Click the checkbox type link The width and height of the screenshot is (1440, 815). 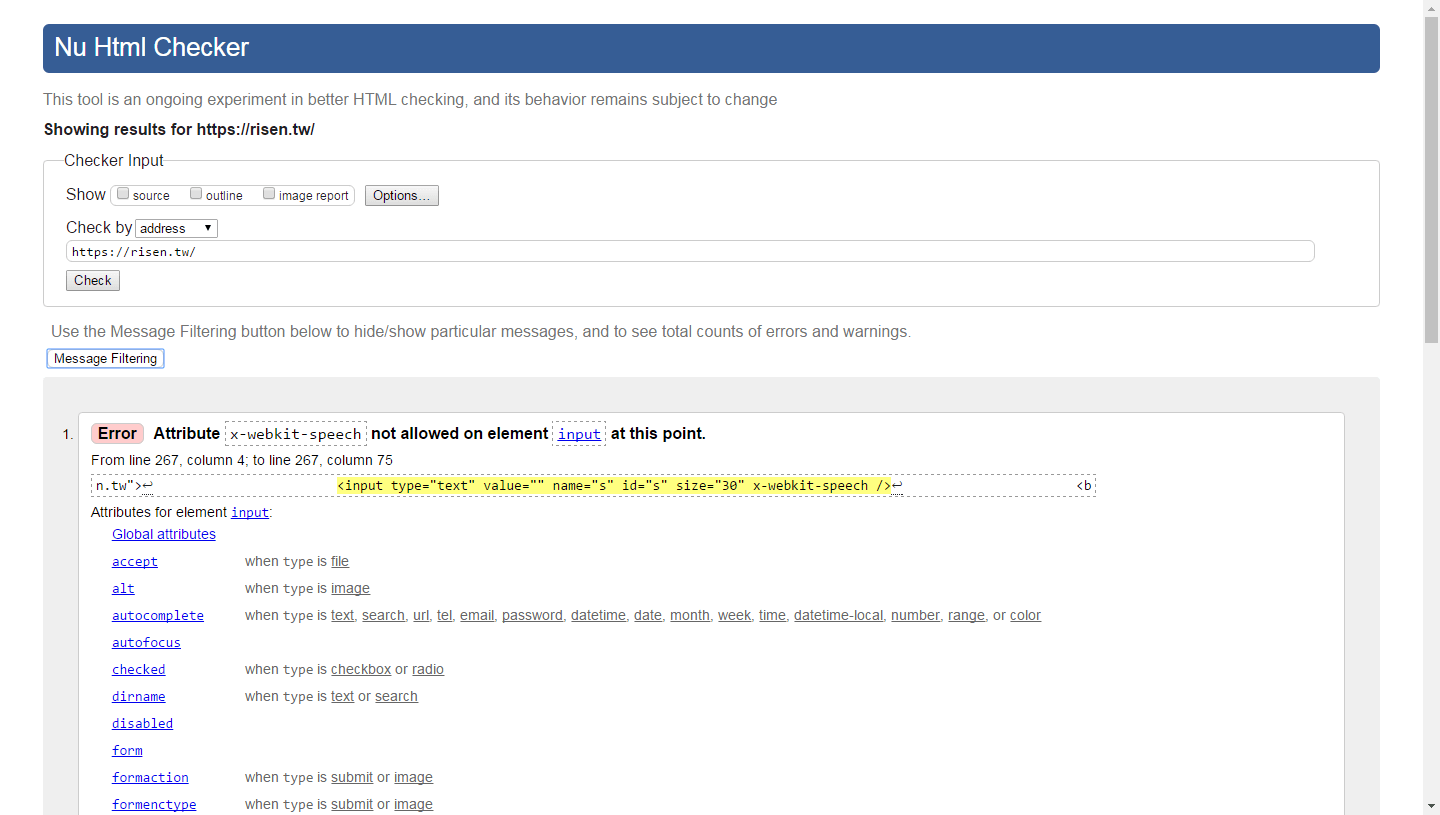coord(361,670)
